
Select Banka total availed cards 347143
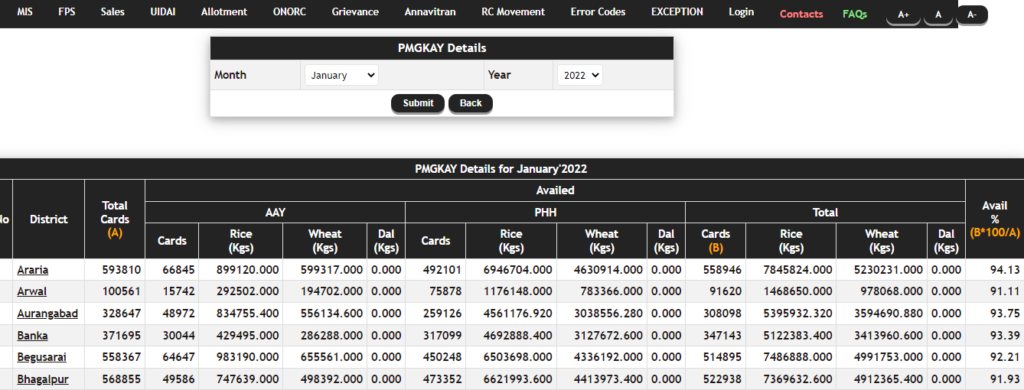(722, 336)
